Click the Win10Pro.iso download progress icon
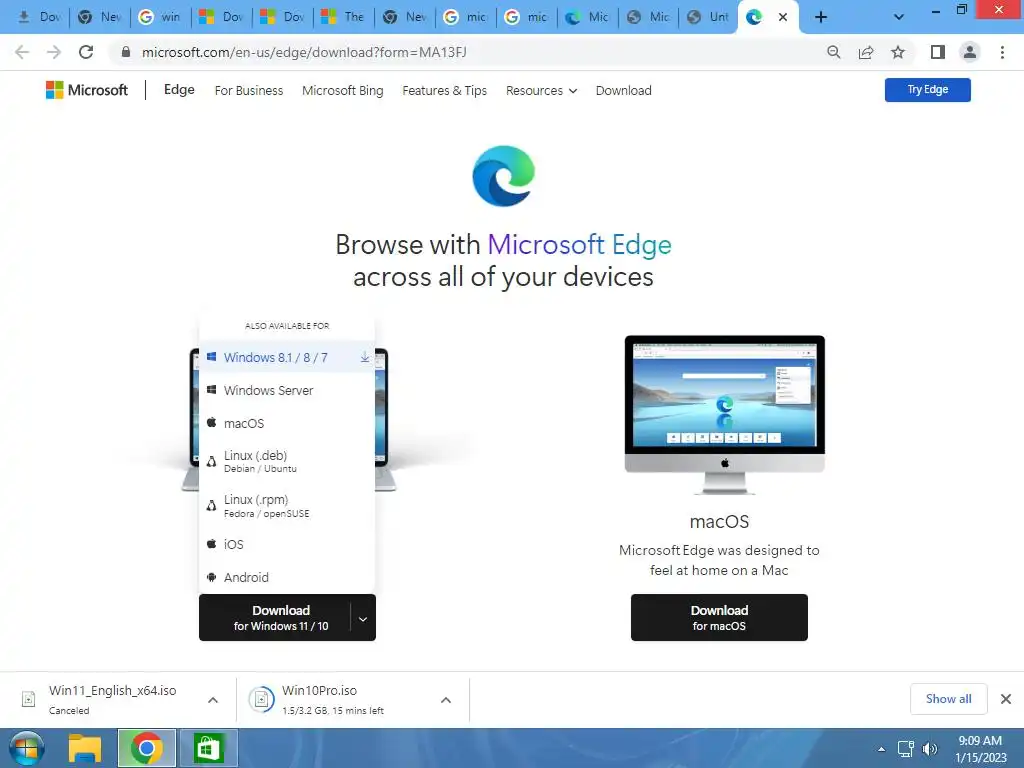 point(261,699)
